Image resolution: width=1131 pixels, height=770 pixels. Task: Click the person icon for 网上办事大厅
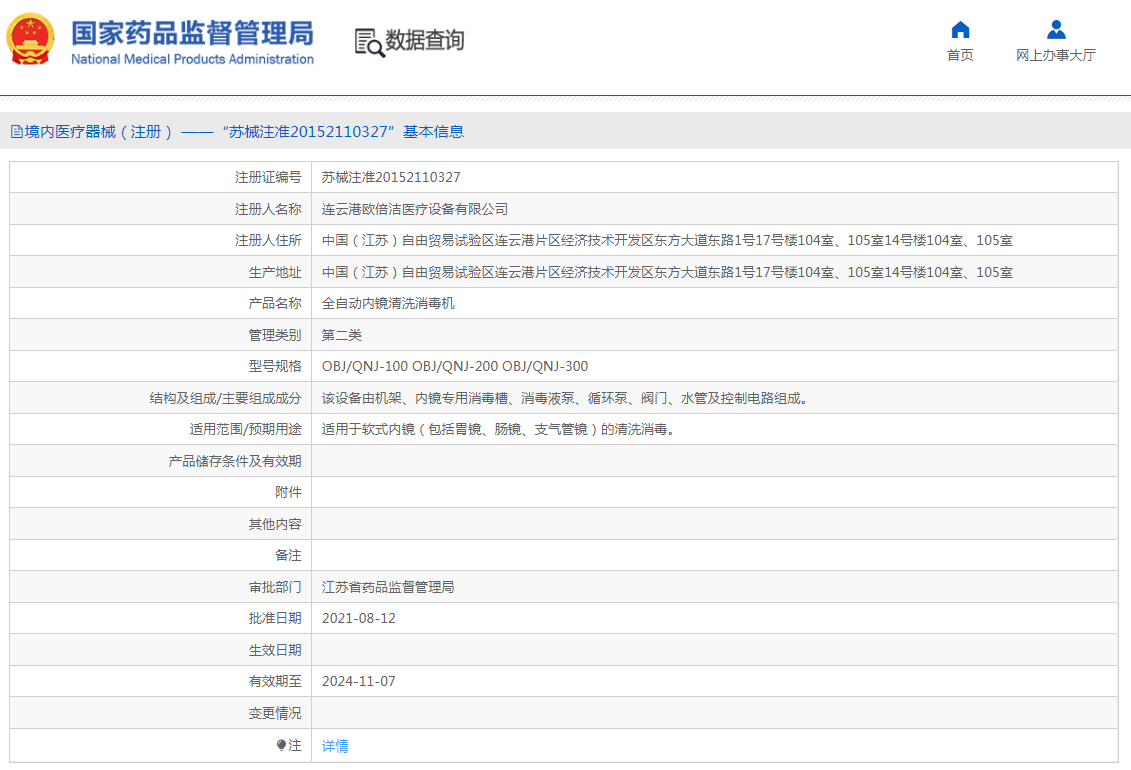point(1055,29)
